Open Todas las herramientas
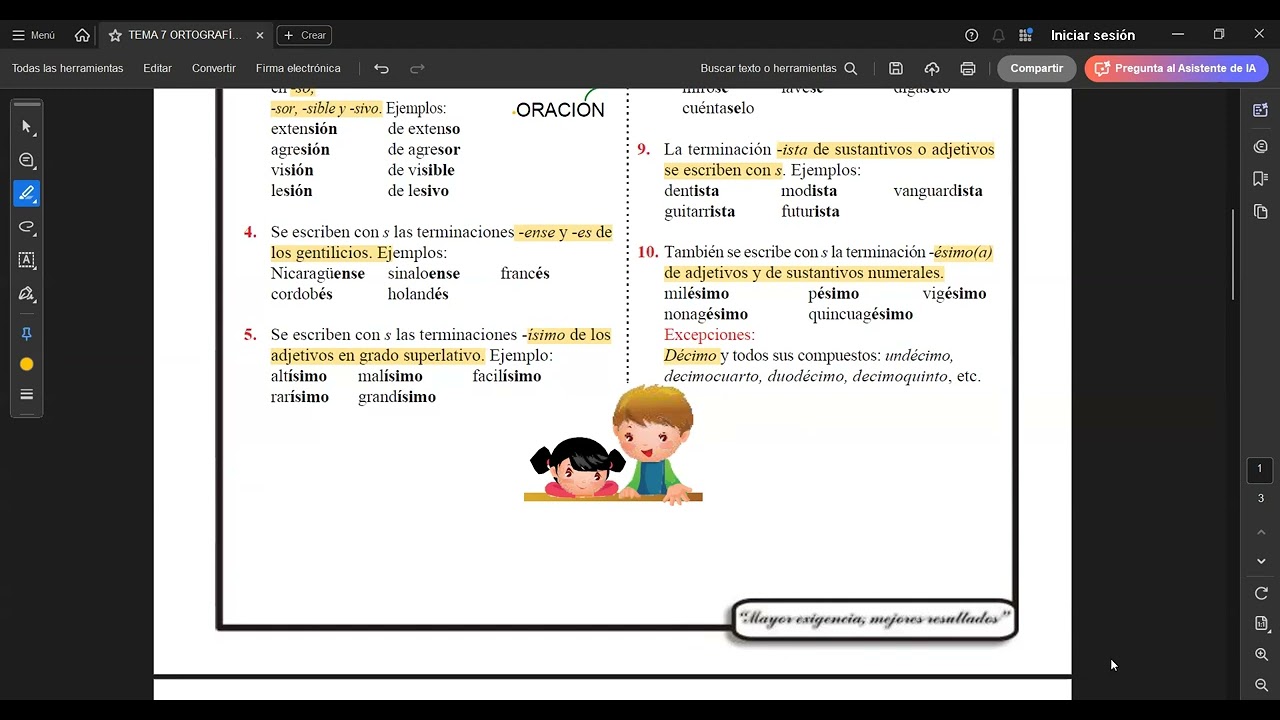 [68, 68]
